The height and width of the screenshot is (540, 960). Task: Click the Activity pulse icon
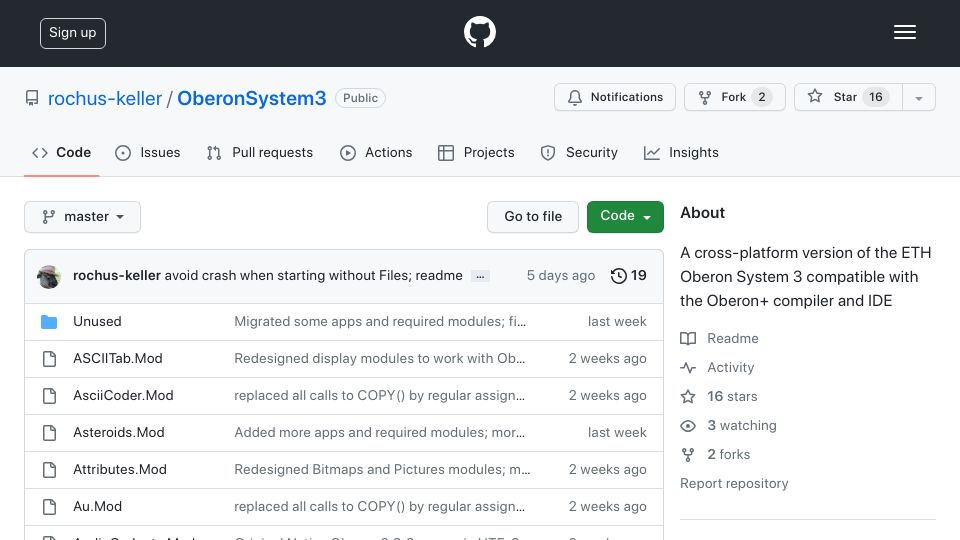688,367
